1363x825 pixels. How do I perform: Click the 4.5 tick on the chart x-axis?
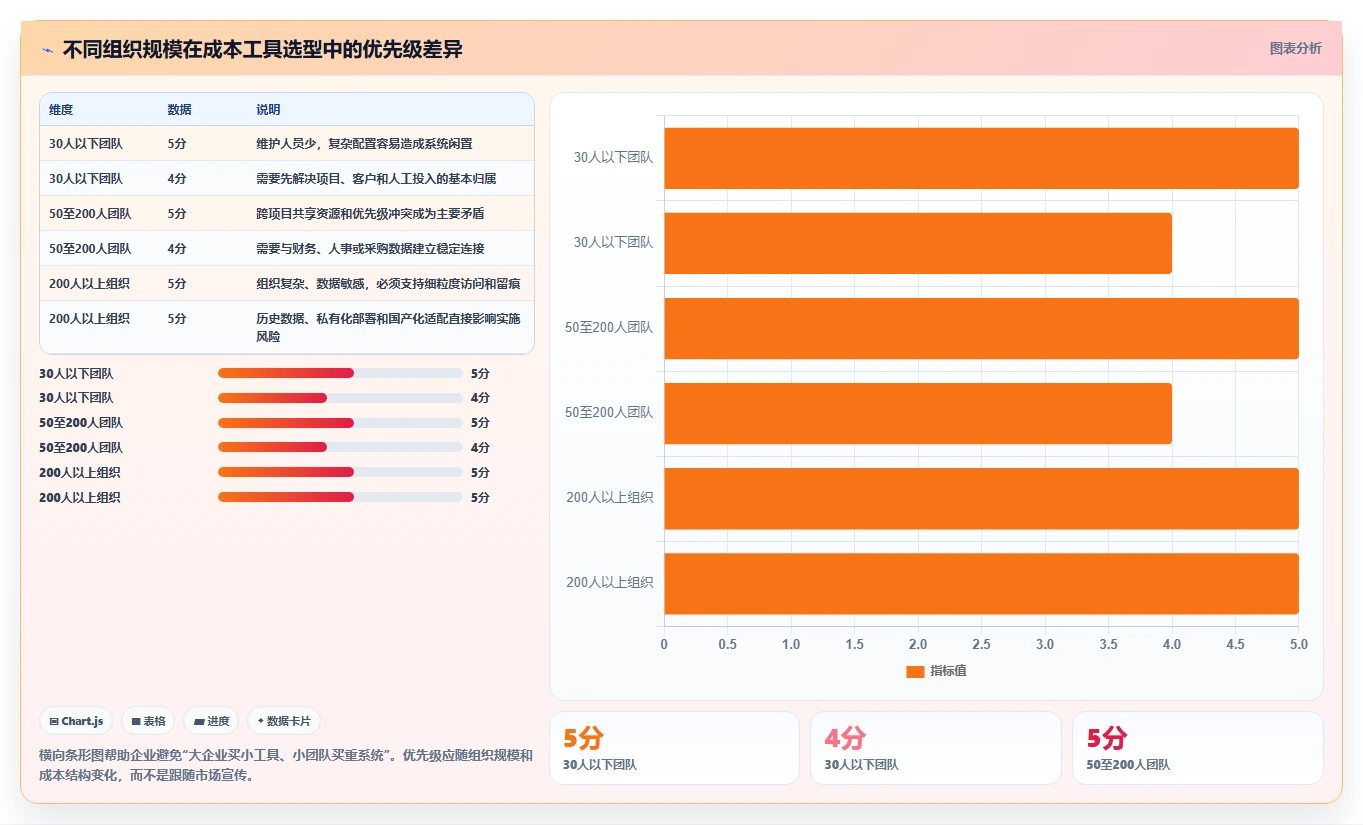tap(1235, 644)
